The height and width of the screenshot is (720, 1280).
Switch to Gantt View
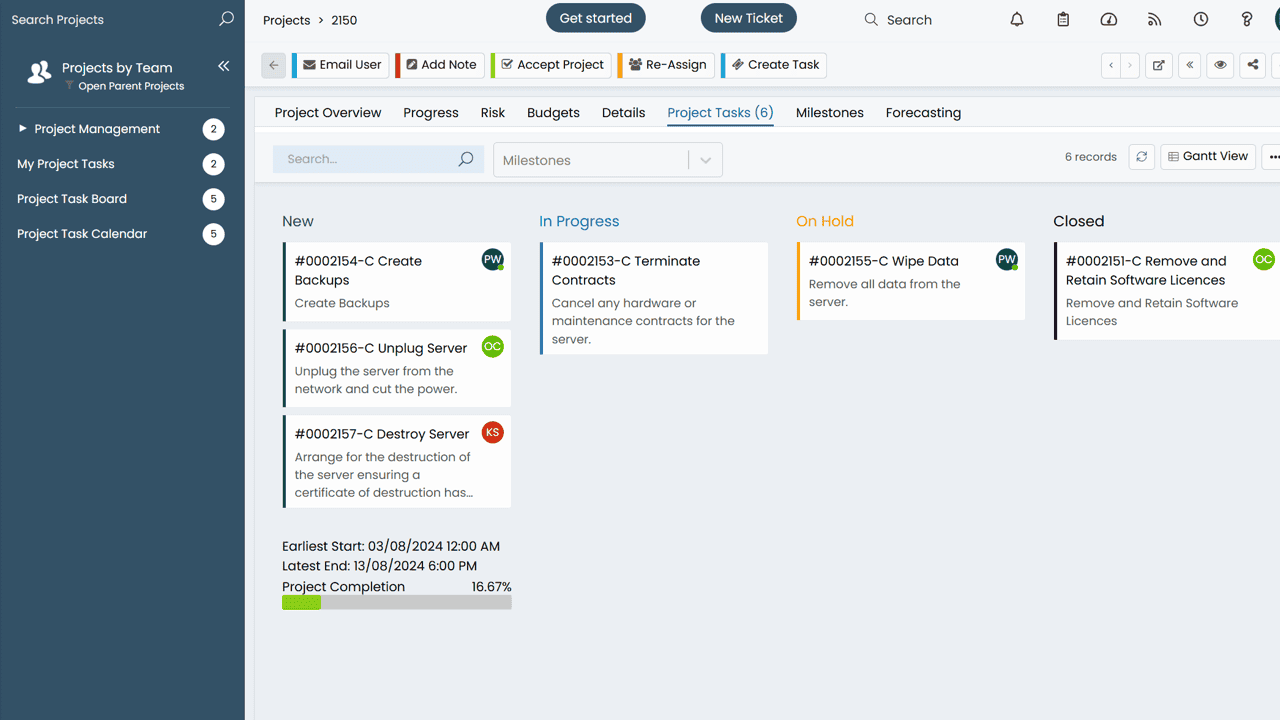click(x=1208, y=156)
